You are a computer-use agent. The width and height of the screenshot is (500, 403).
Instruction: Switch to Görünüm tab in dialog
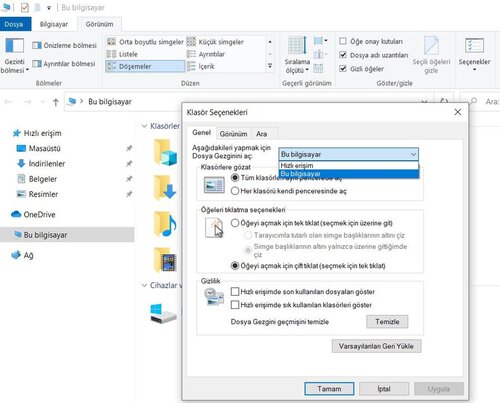pyautogui.click(x=233, y=134)
